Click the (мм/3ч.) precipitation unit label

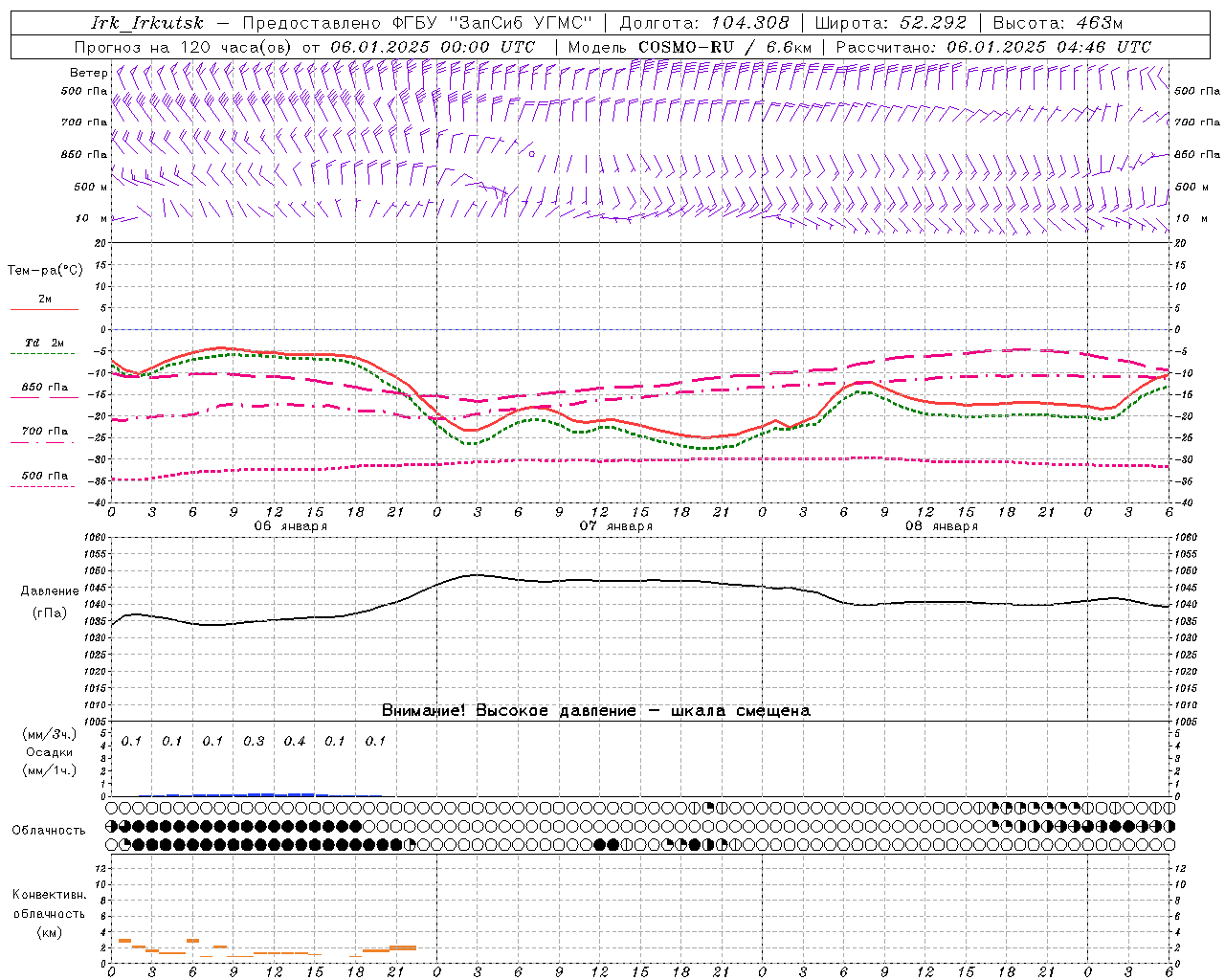click(x=50, y=735)
